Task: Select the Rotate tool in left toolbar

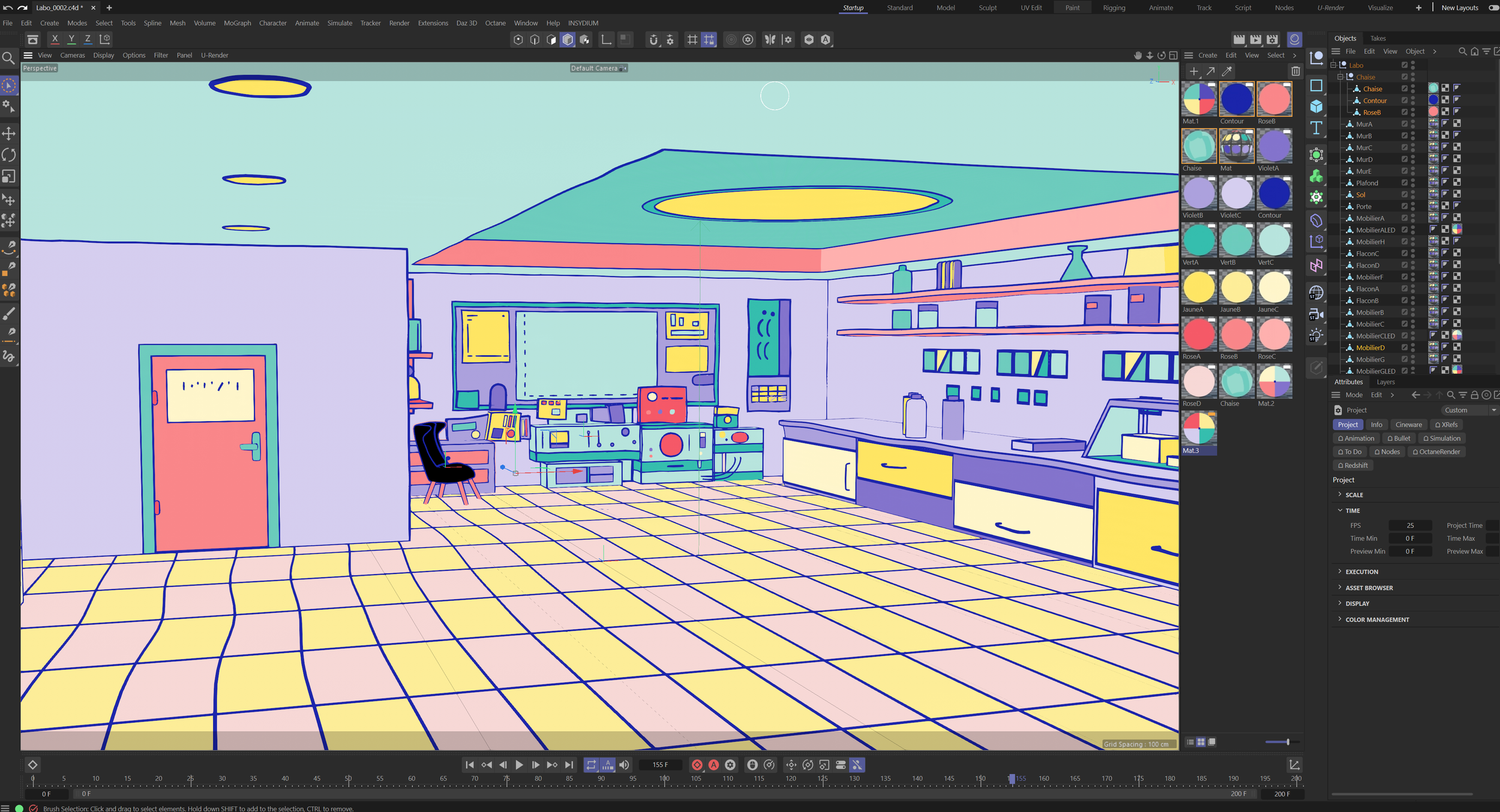Action: tap(9, 155)
